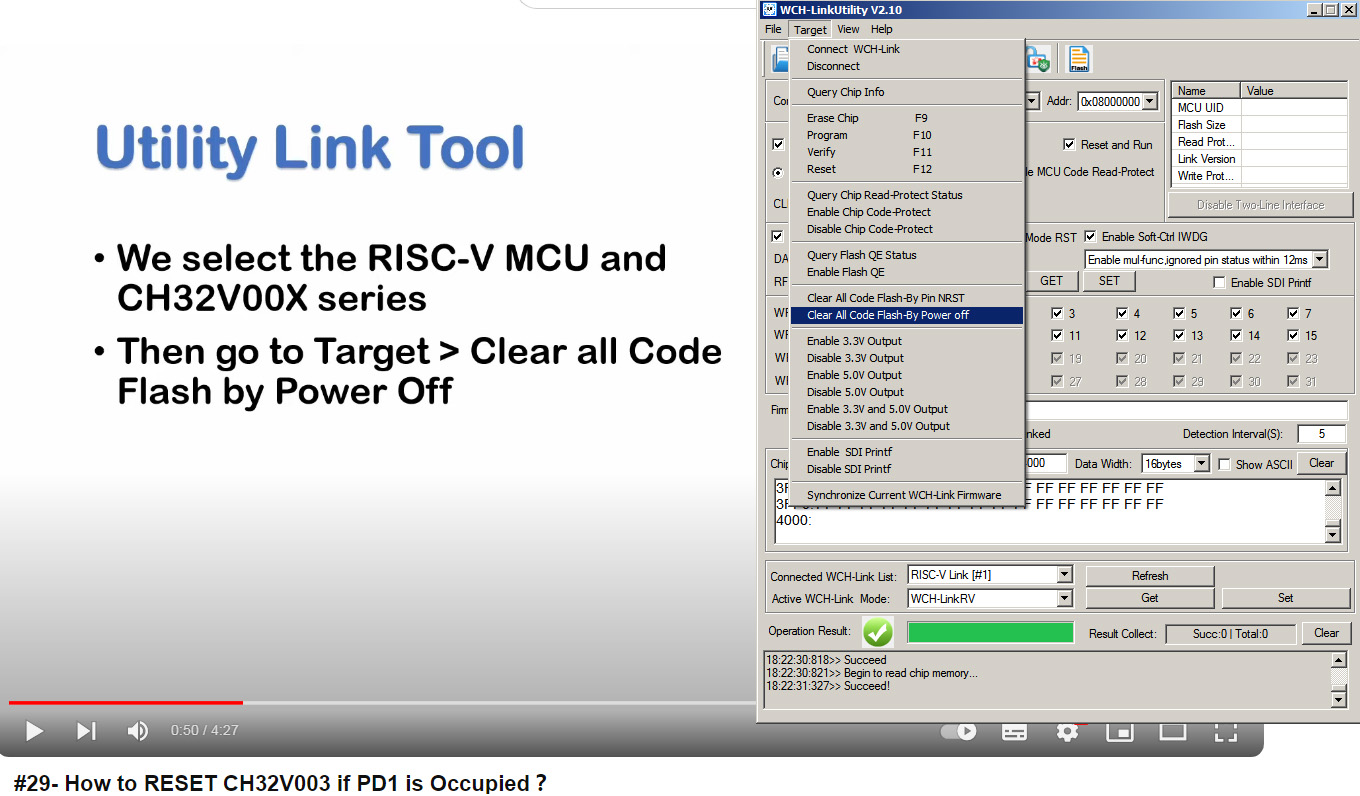Click Clear button next to Result Collect
The height and width of the screenshot is (796, 1360).
1326,633
